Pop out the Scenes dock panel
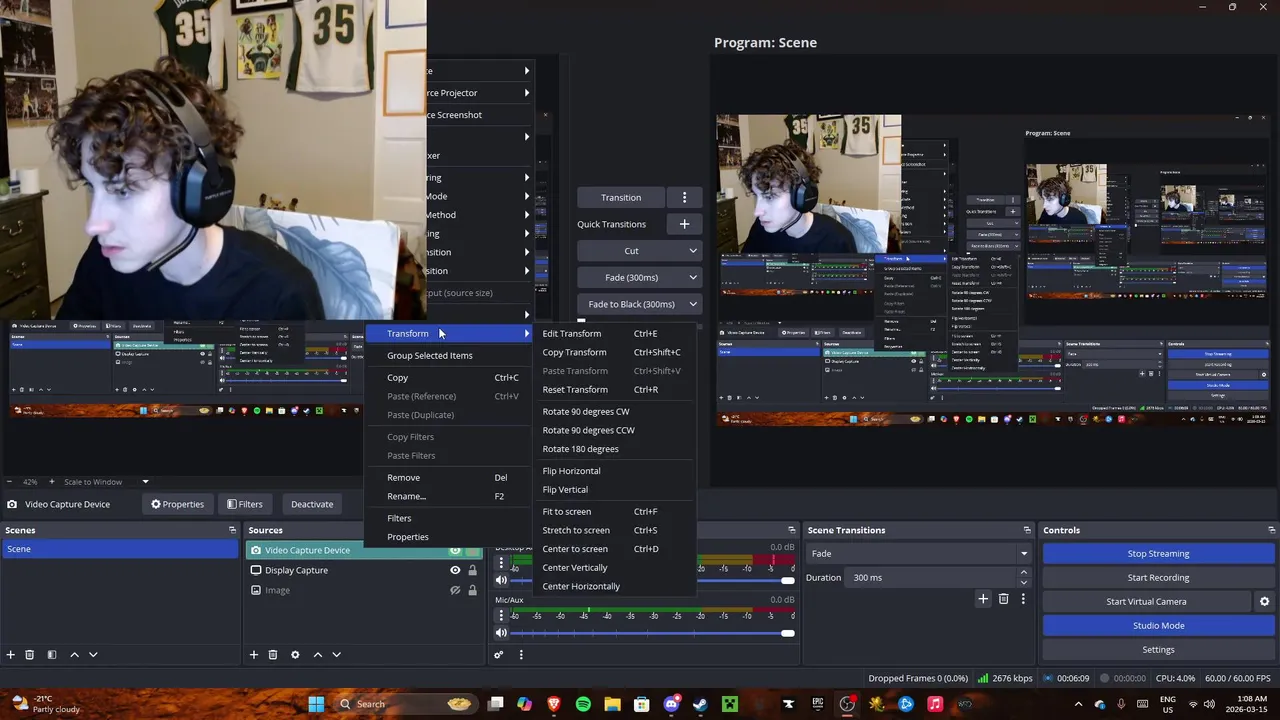This screenshot has height=720, width=1280. coord(232,530)
